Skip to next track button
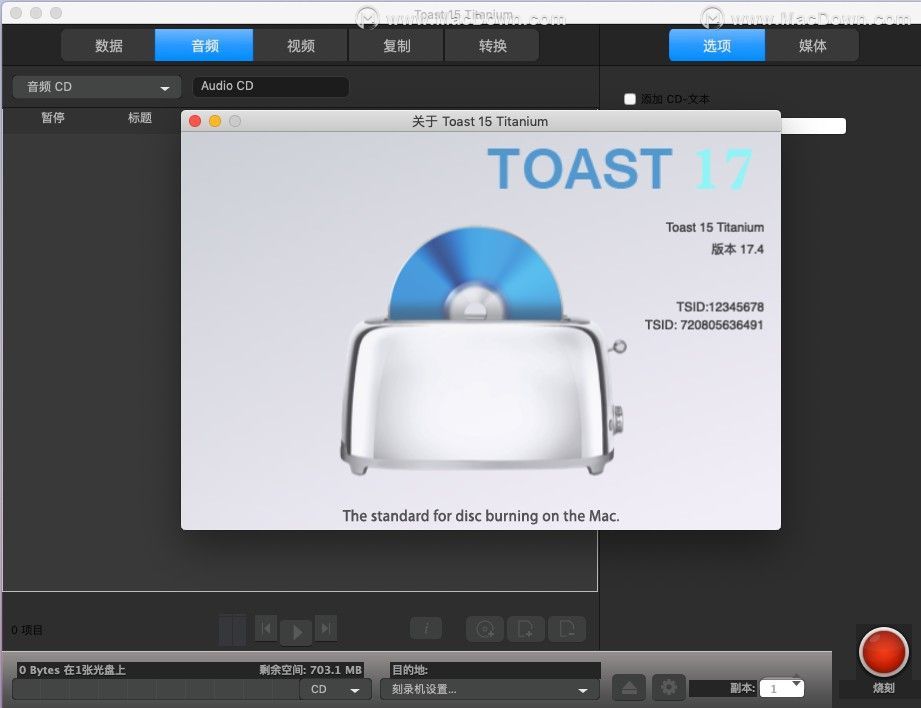The width and height of the screenshot is (921, 708). pos(326,629)
